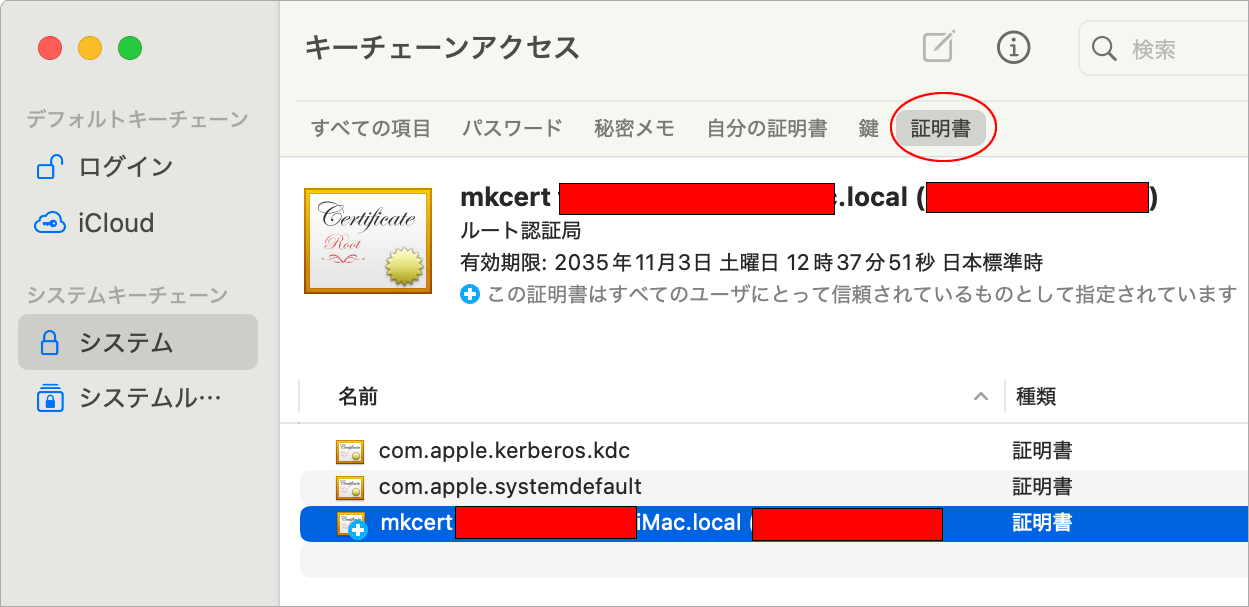
Task: Switch to the すべての項目 tab
Action: [x=370, y=128]
